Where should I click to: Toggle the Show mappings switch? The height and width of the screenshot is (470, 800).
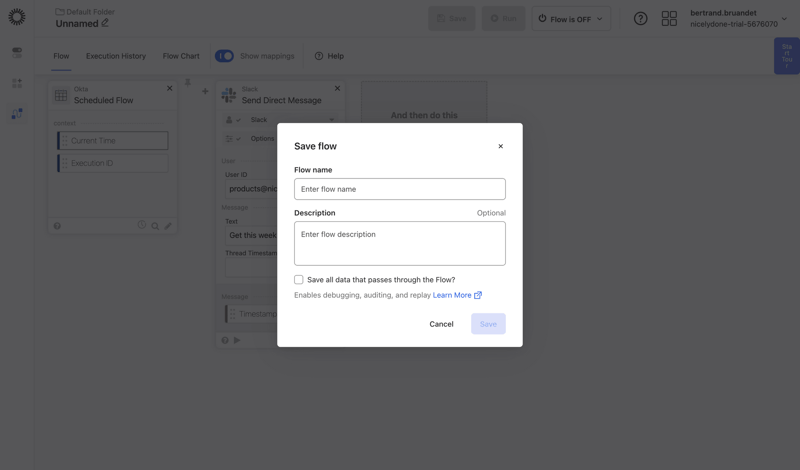click(224, 56)
